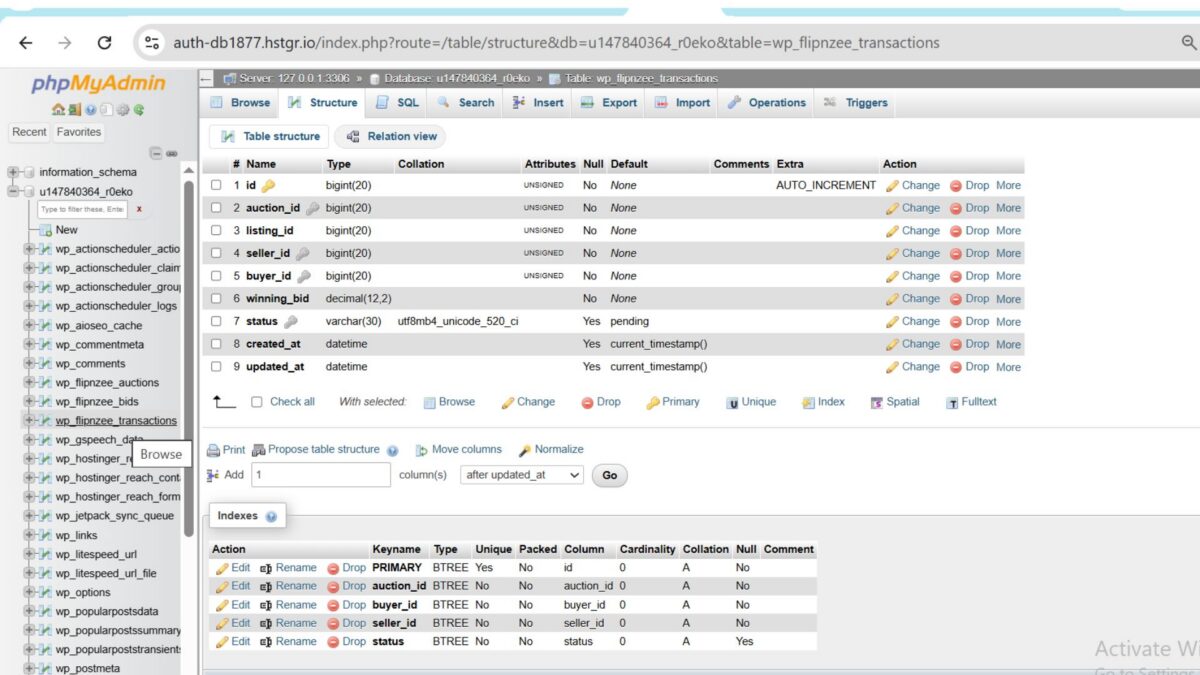Collapse all navigation tree items icon
Viewport: 1200px width, 675px height.
click(x=156, y=153)
